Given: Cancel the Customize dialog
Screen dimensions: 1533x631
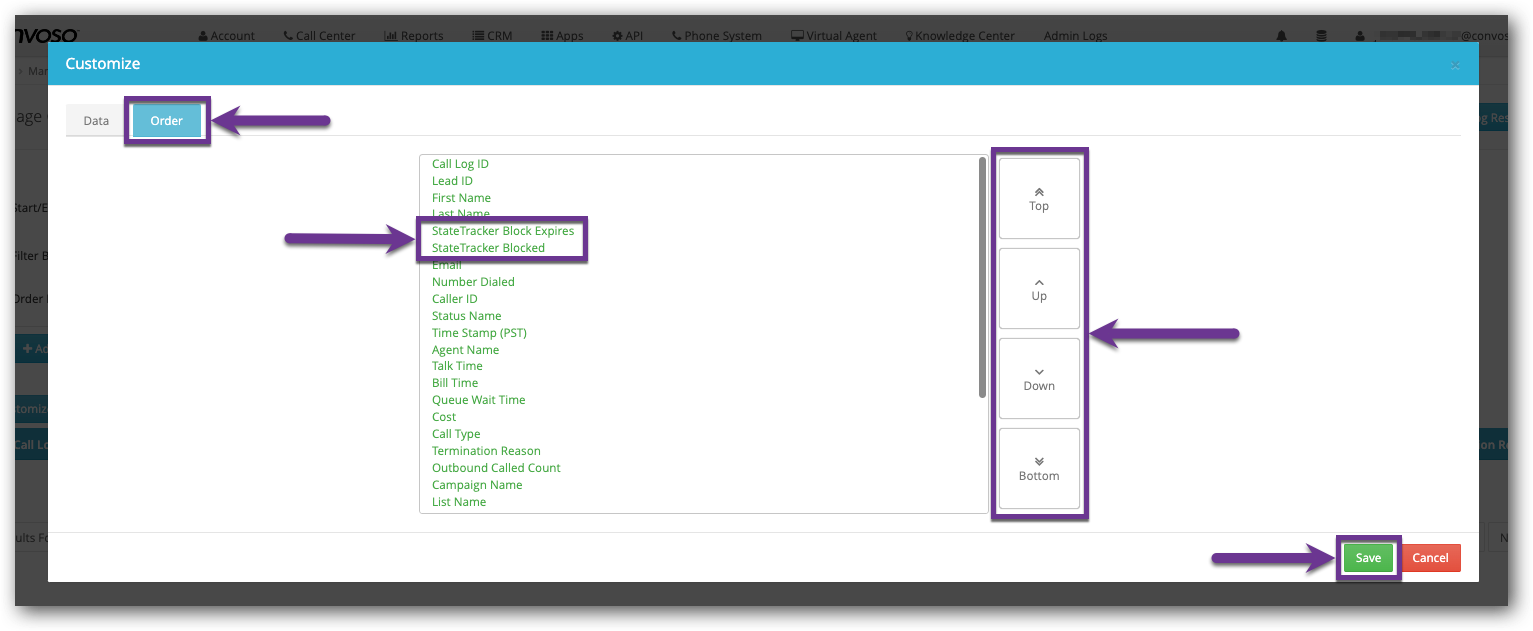Looking at the screenshot, I should point(1430,558).
